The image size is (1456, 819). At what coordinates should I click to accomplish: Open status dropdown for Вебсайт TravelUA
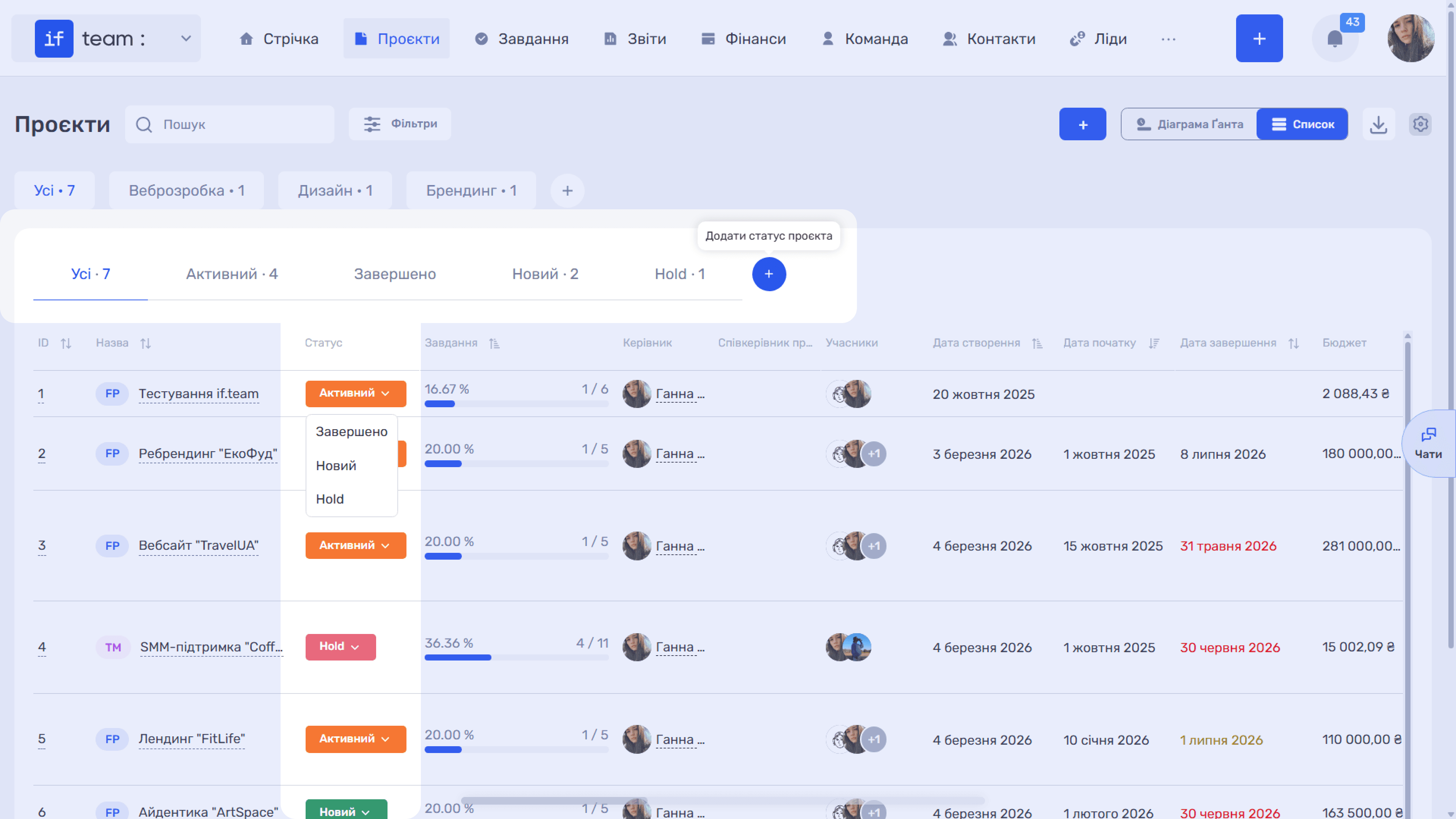coord(356,546)
